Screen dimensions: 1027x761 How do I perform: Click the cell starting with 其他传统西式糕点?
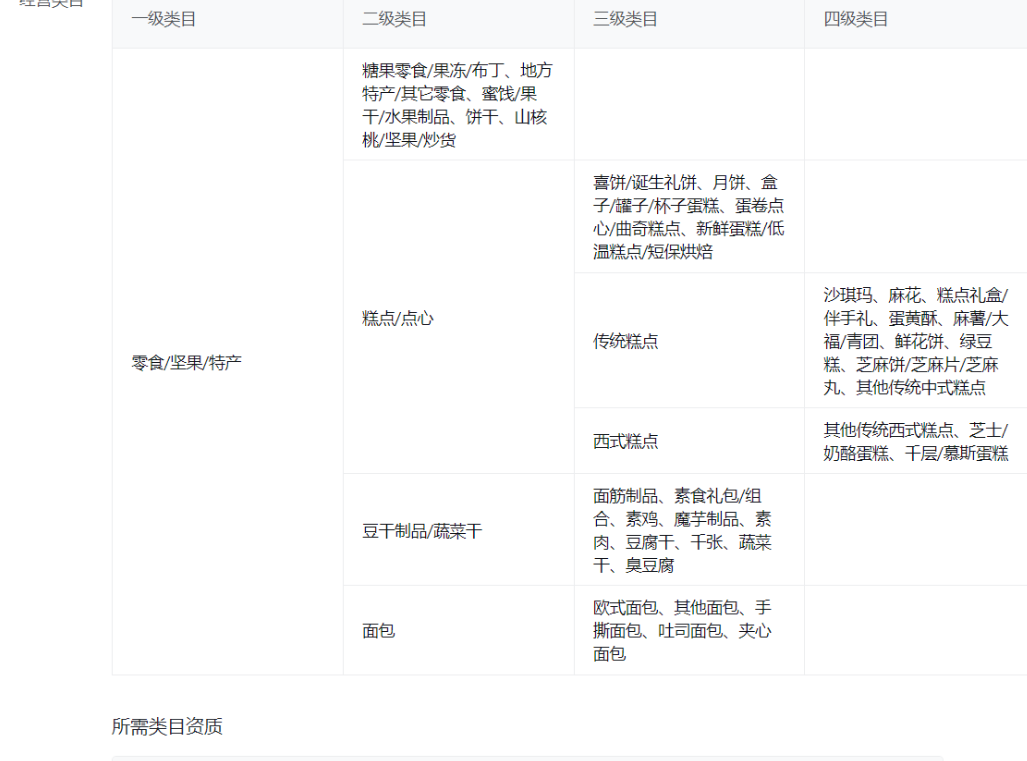(915, 441)
